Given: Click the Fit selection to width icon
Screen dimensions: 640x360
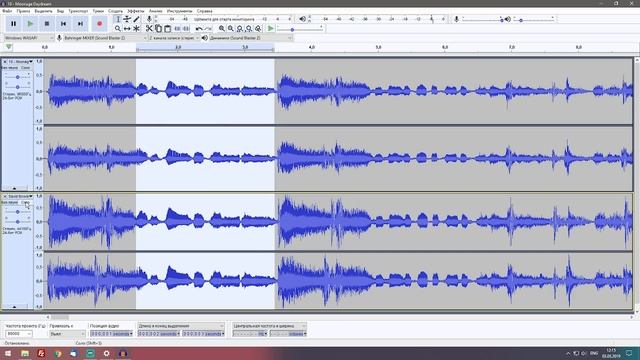Looking at the screenshot, I should click(x=240, y=29).
